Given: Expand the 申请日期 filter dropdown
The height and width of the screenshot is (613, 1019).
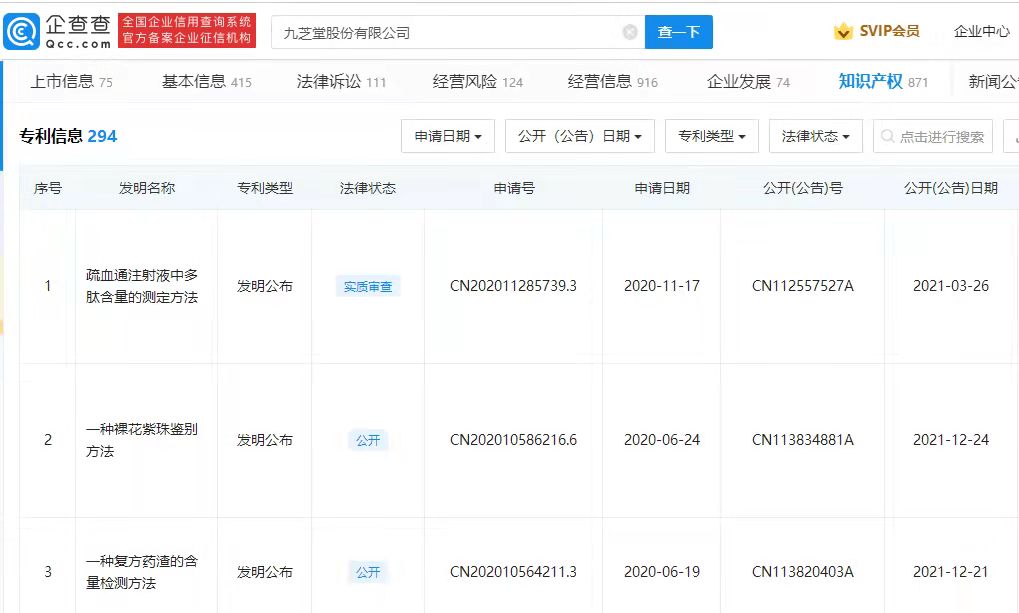Looking at the screenshot, I should pos(448,136).
